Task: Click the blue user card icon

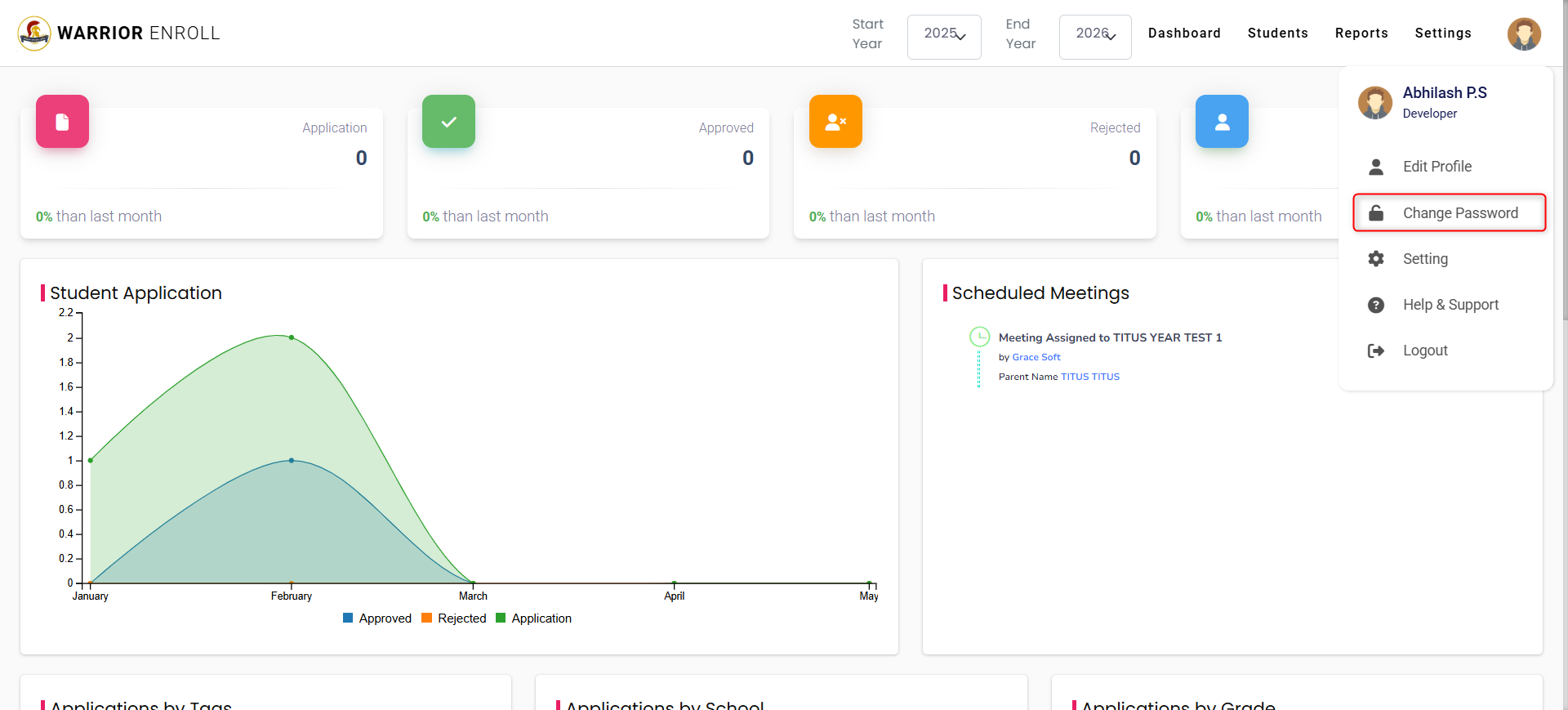Action: [1222, 122]
